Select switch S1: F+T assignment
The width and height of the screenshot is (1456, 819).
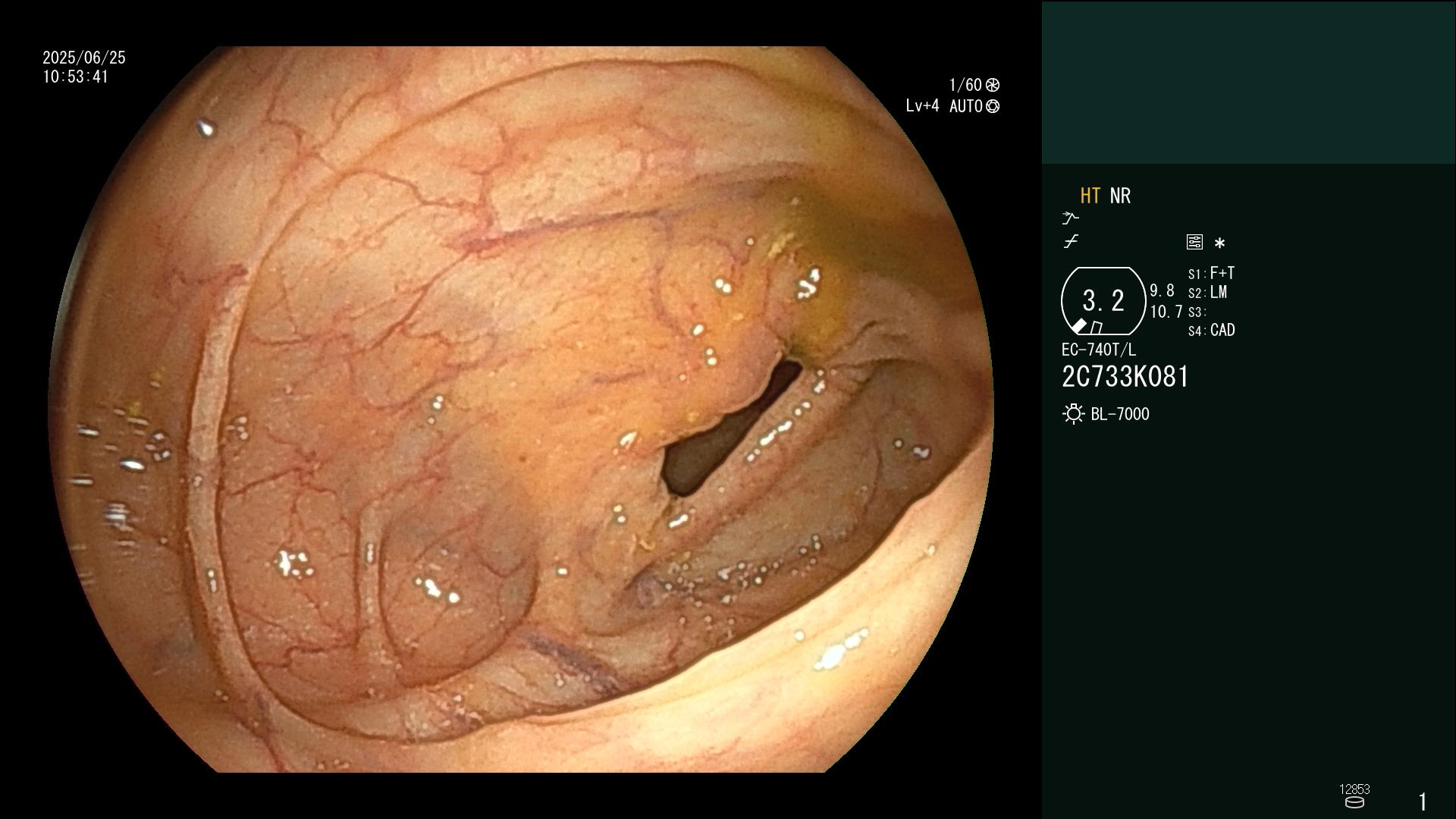tap(1211, 273)
